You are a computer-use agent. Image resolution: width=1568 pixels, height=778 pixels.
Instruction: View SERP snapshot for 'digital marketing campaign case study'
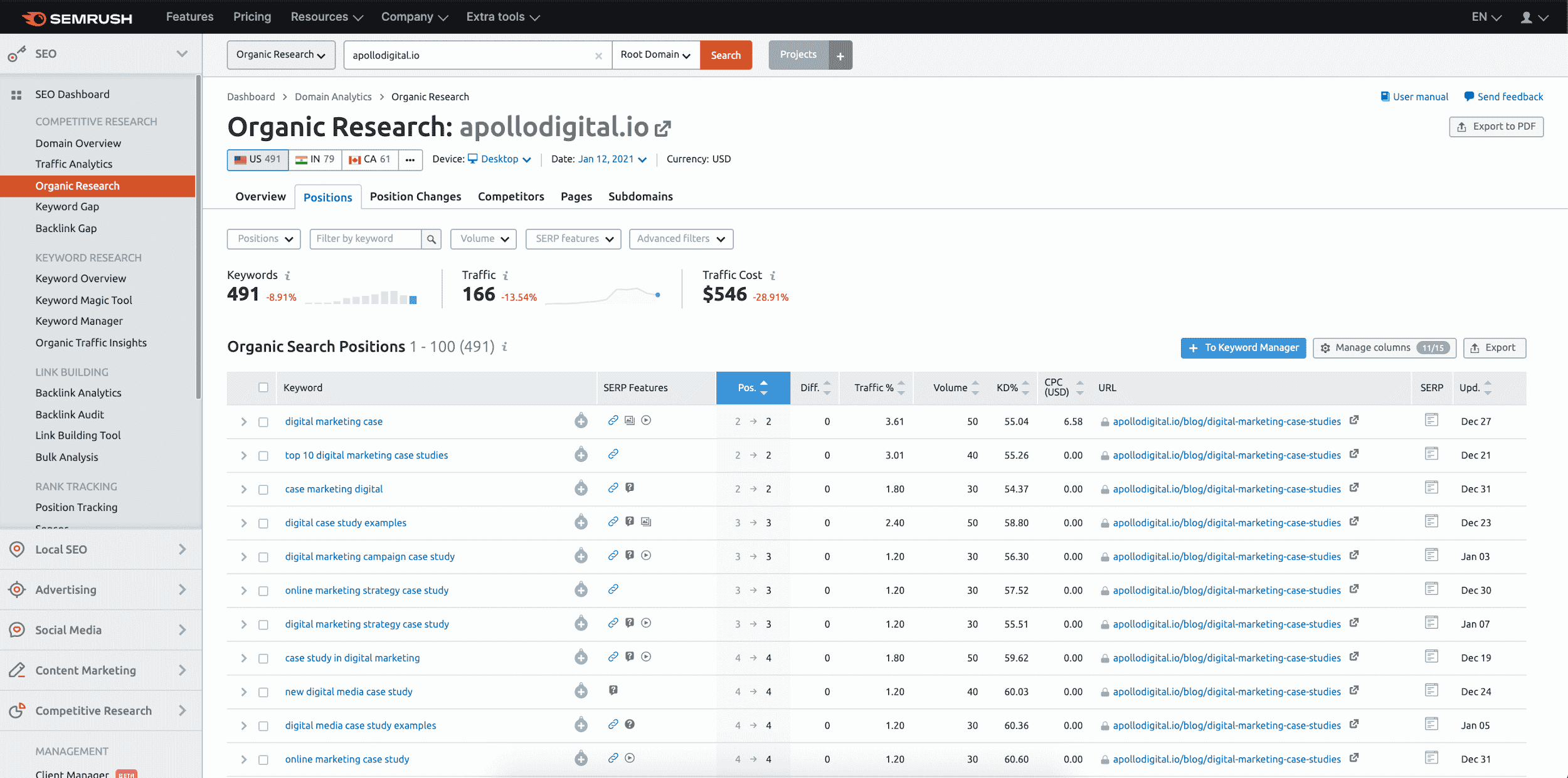click(1431, 555)
